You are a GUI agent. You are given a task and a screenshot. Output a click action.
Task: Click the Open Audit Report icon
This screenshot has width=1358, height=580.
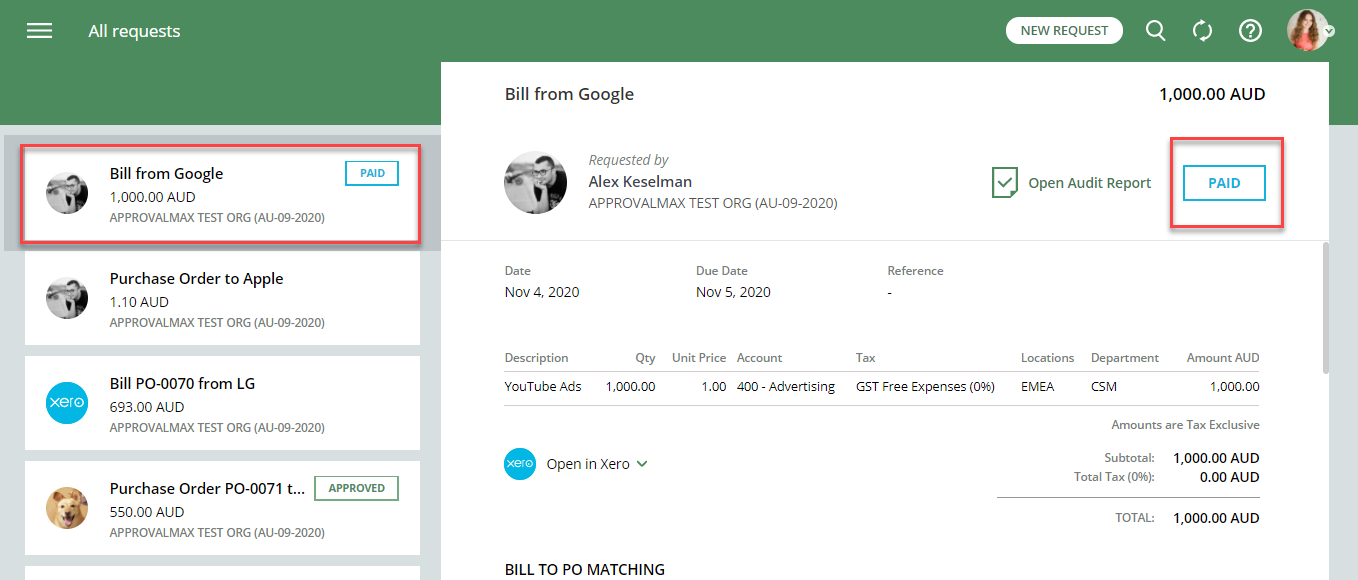coord(1004,183)
